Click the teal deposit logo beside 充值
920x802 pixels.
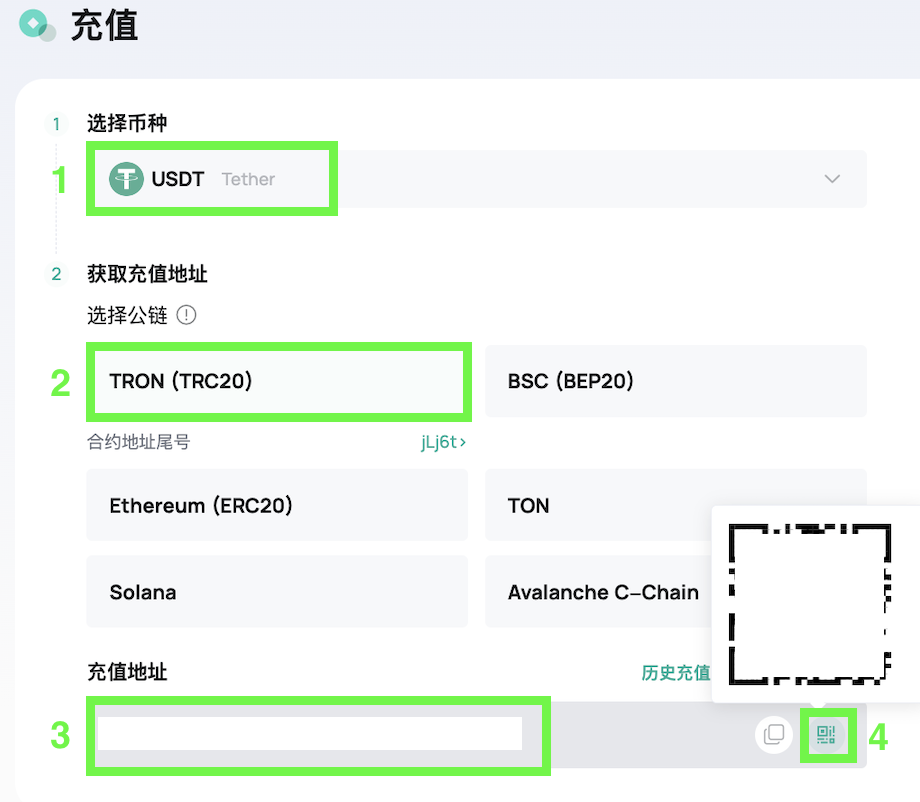(37, 25)
